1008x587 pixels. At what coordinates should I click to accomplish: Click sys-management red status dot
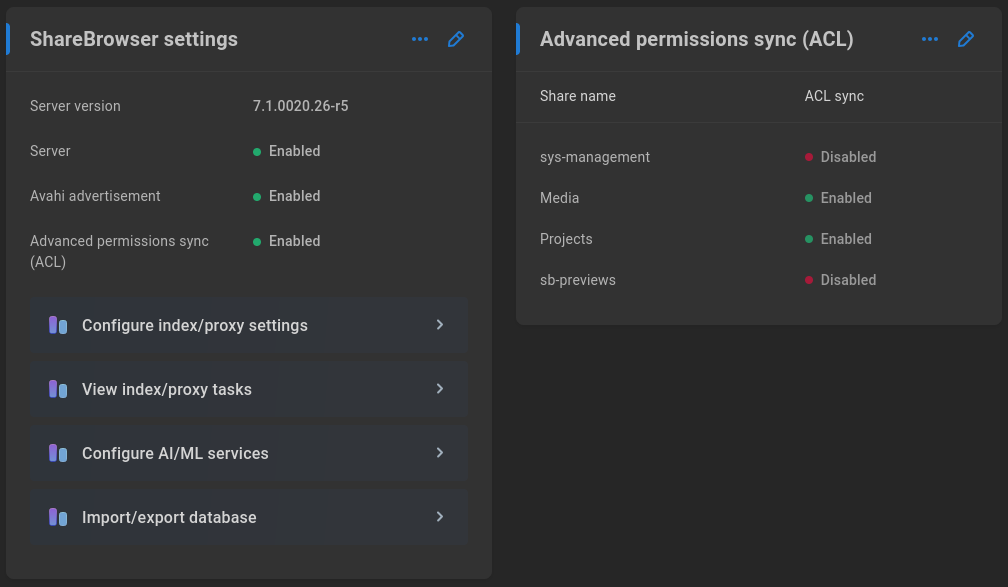(x=809, y=158)
